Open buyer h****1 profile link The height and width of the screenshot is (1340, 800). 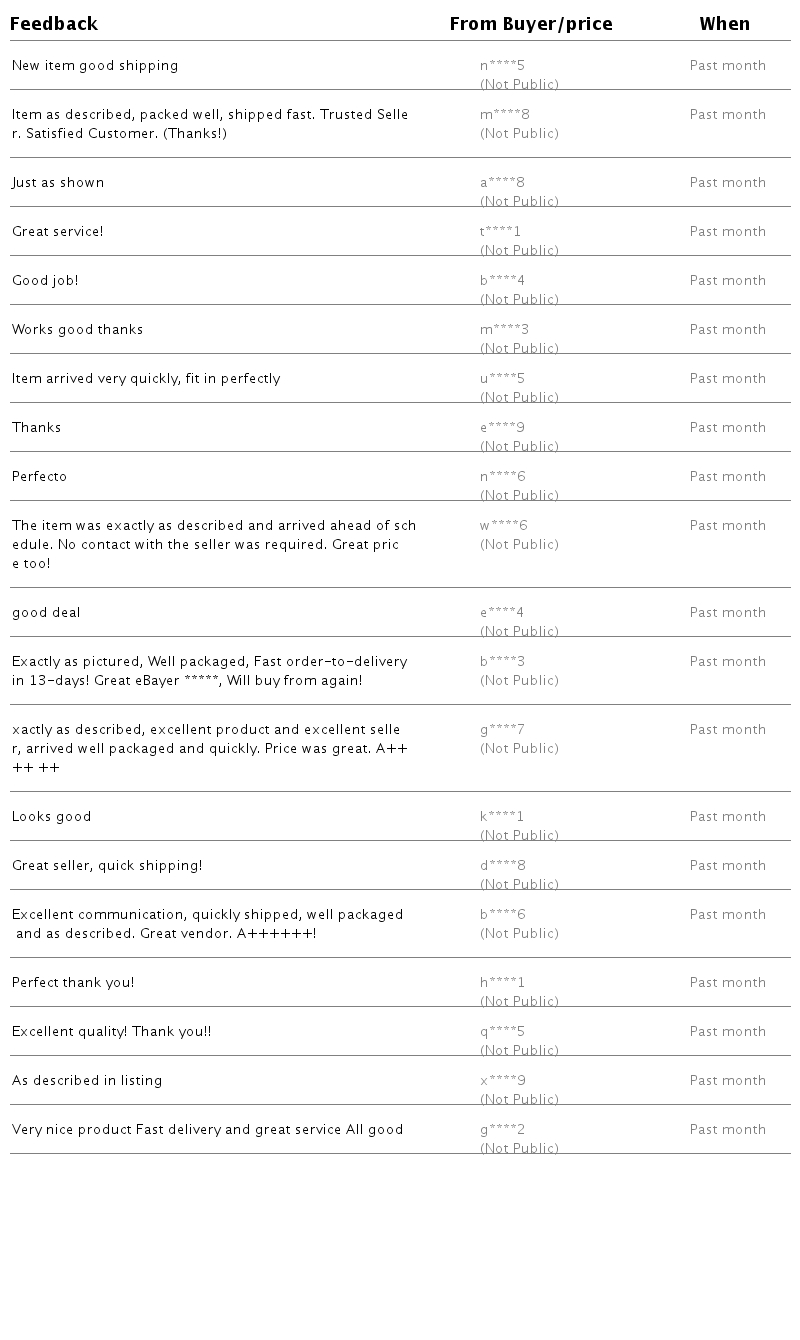pyautogui.click(x=502, y=983)
